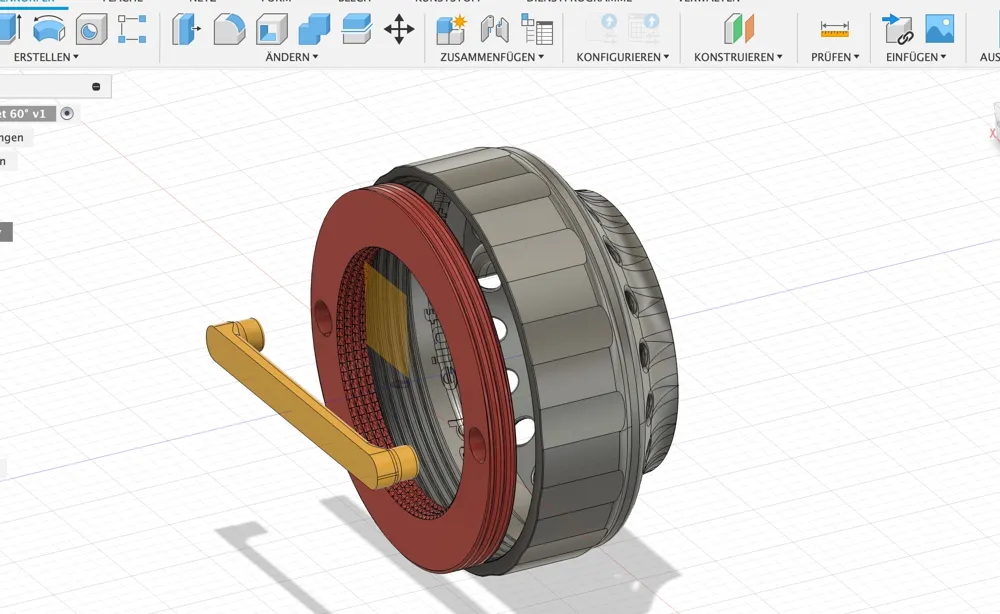Select the Offset Face tool icon

coord(357,29)
